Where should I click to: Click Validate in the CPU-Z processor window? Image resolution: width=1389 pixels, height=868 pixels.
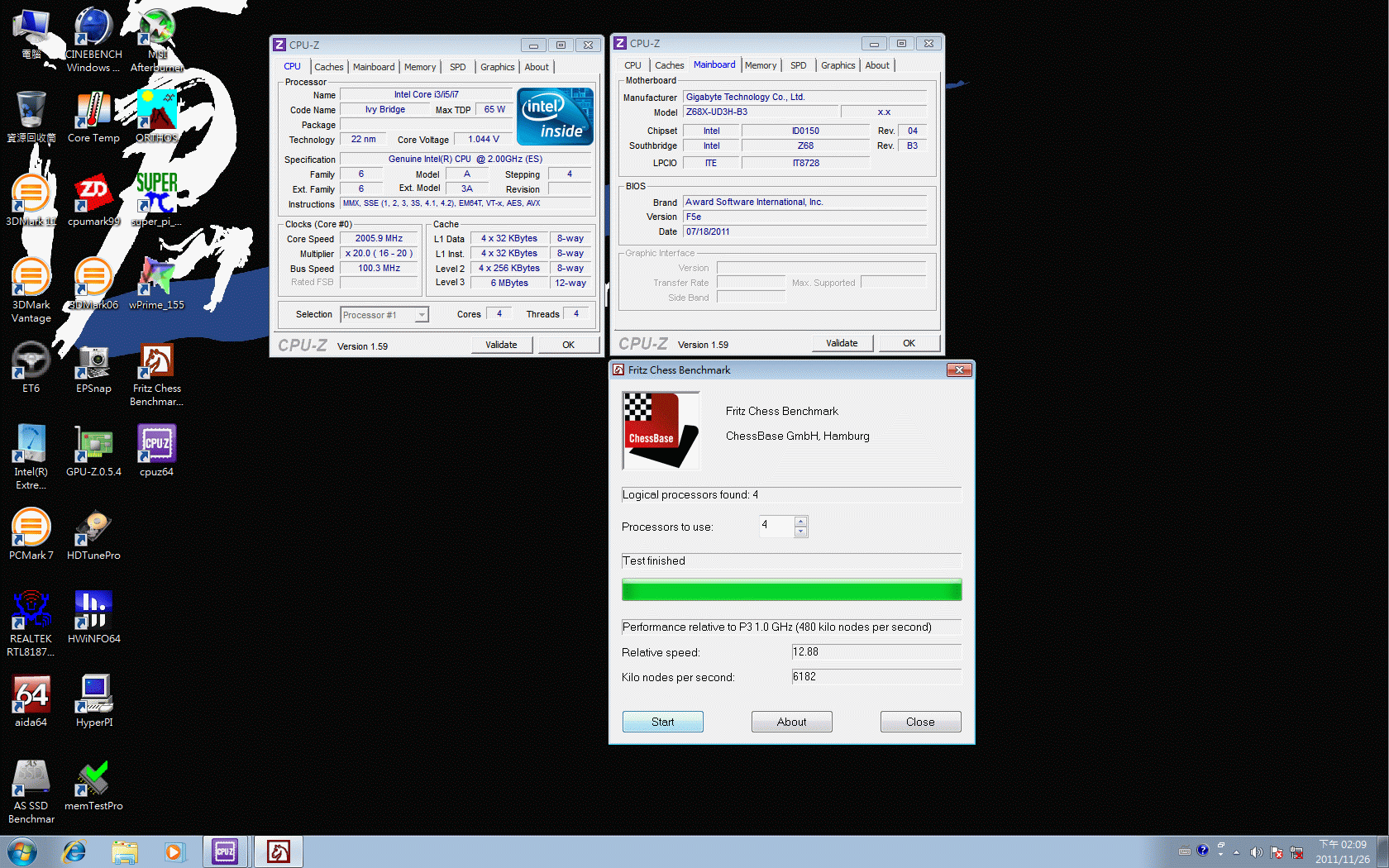(x=501, y=345)
